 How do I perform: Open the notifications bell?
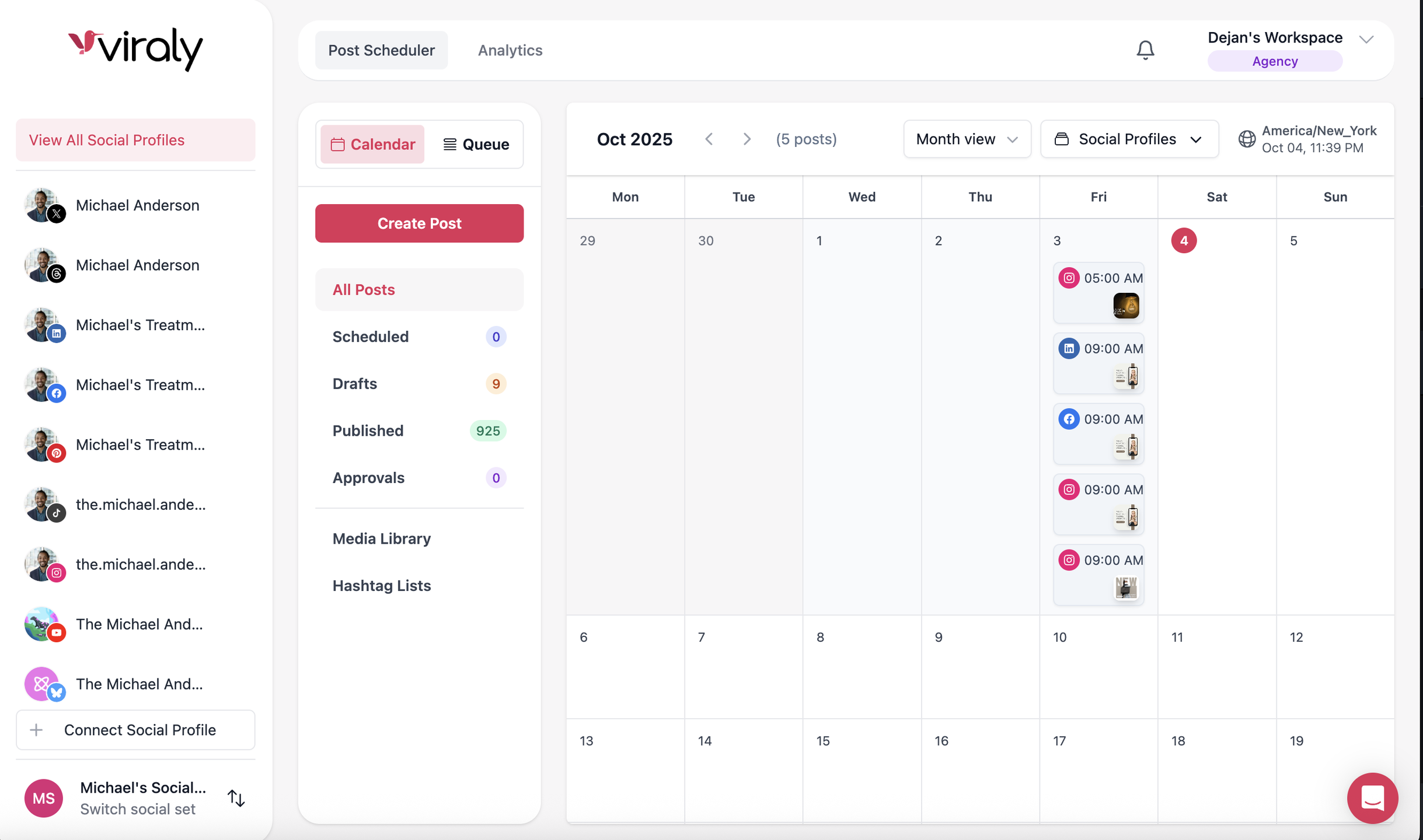(1145, 50)
